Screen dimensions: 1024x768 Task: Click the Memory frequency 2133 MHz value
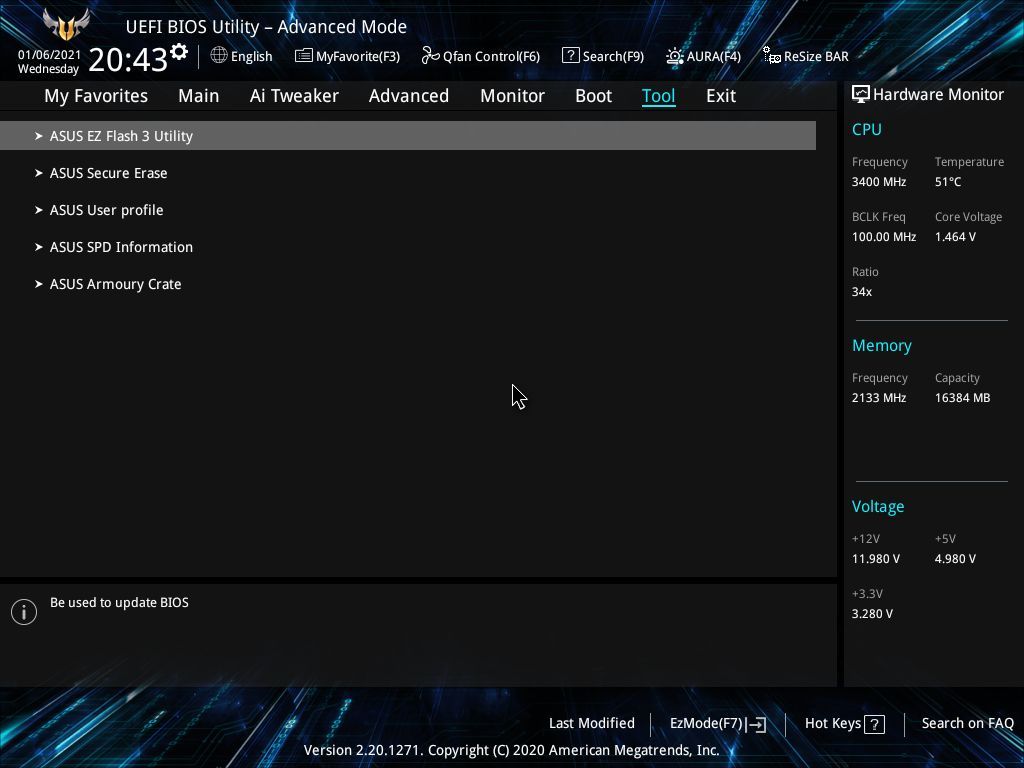(878, 398)
